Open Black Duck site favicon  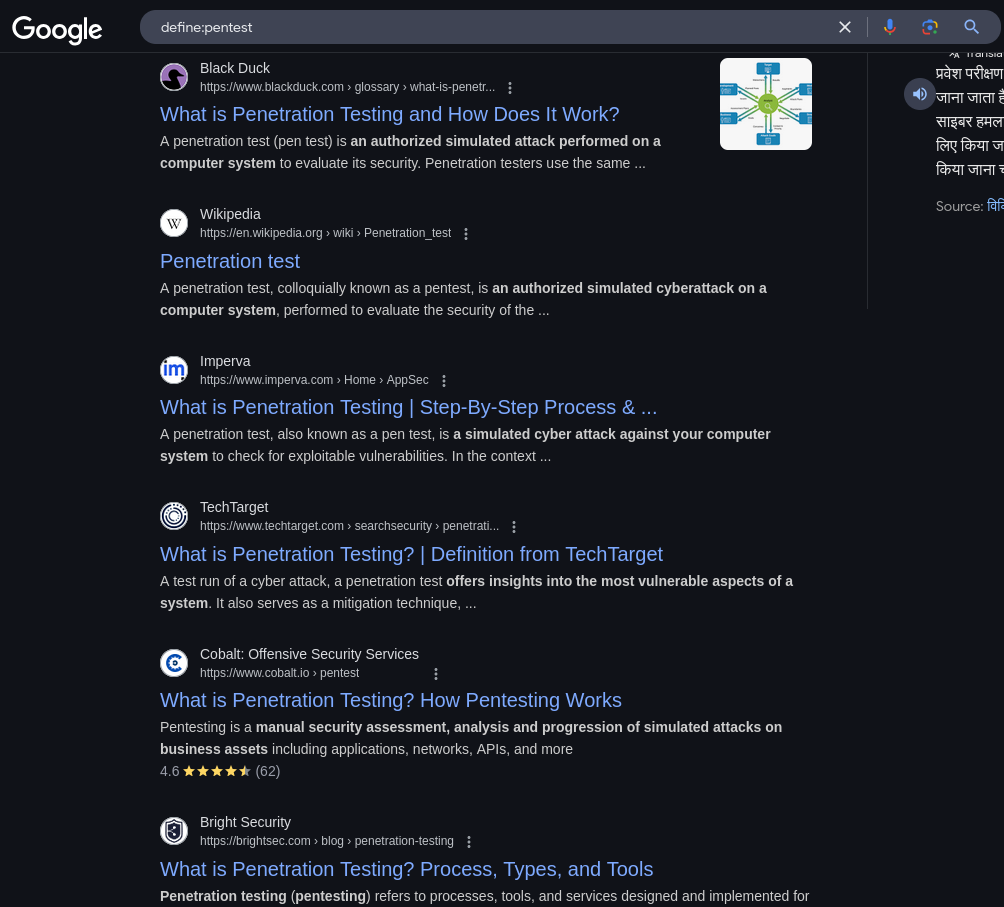coord(174,77)
